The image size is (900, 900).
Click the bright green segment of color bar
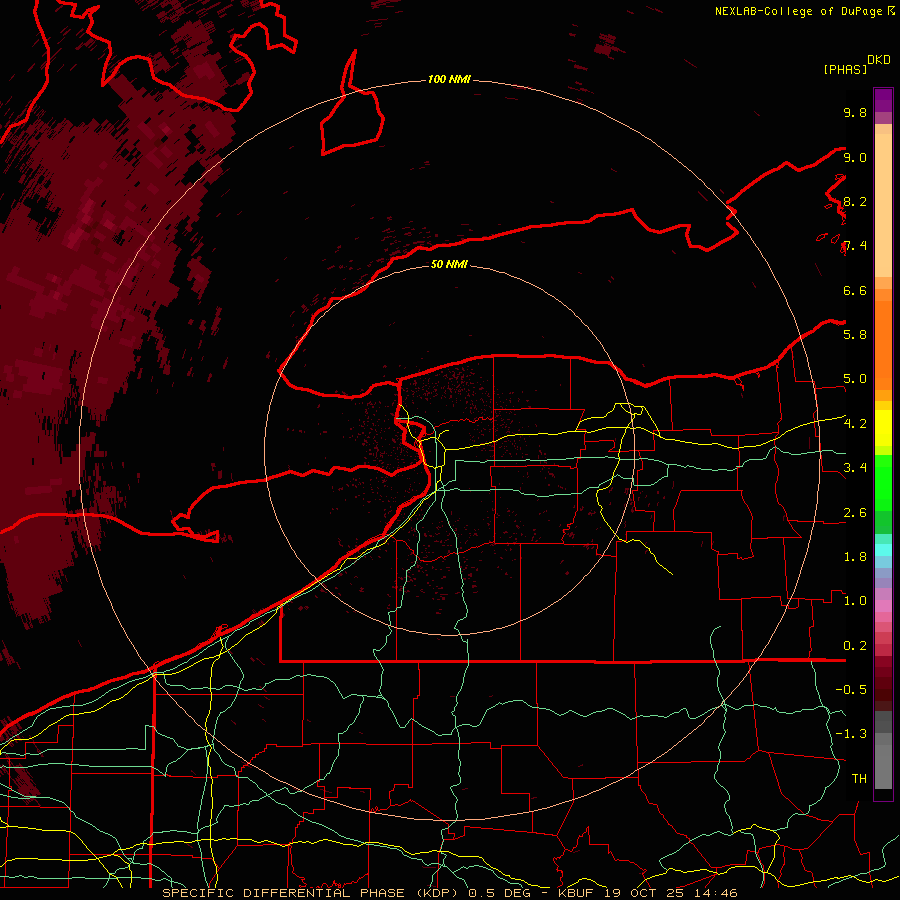click(x=883, y=481)
